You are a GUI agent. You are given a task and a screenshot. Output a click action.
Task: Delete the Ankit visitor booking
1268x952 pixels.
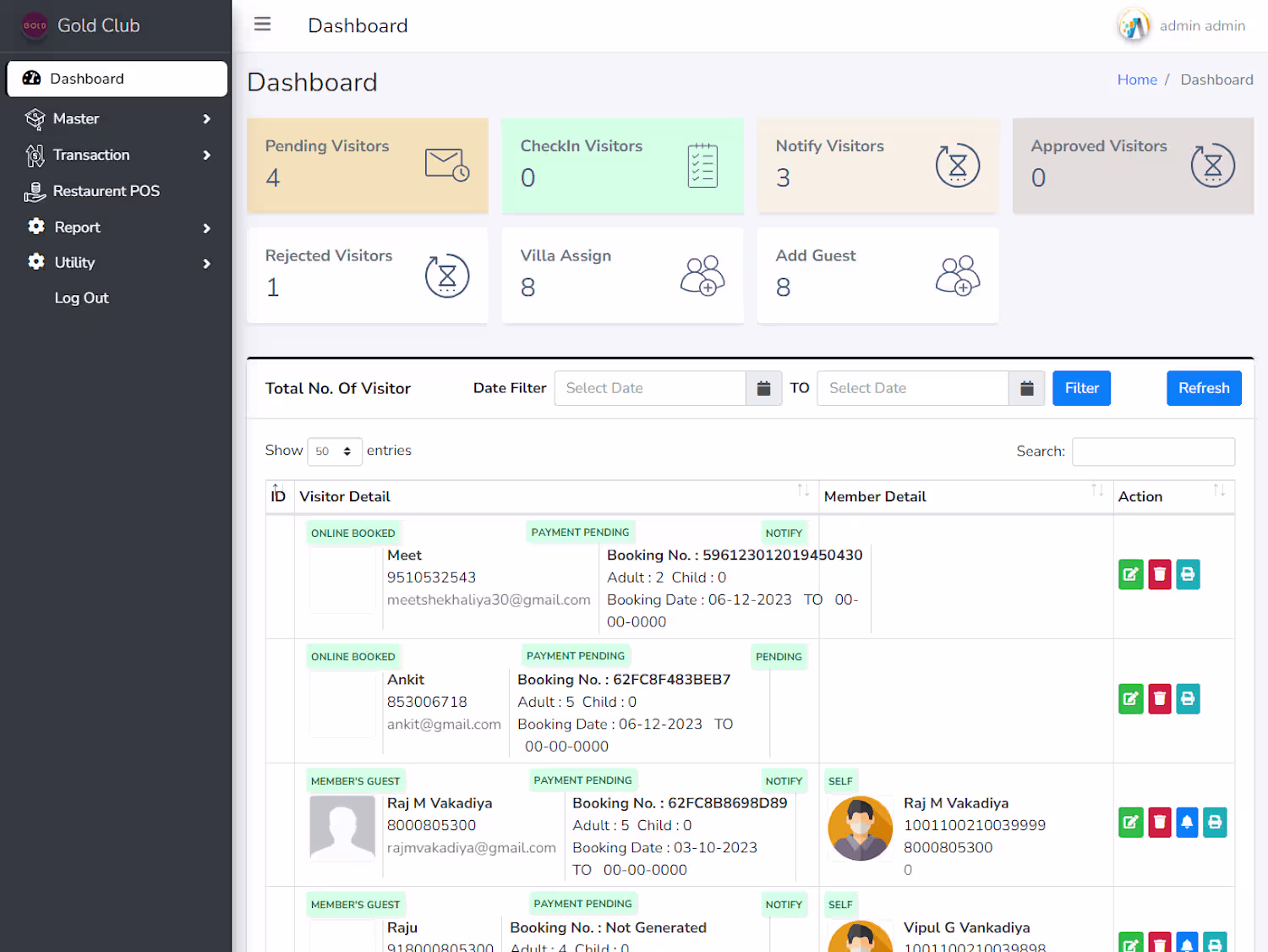[1160, 699]
